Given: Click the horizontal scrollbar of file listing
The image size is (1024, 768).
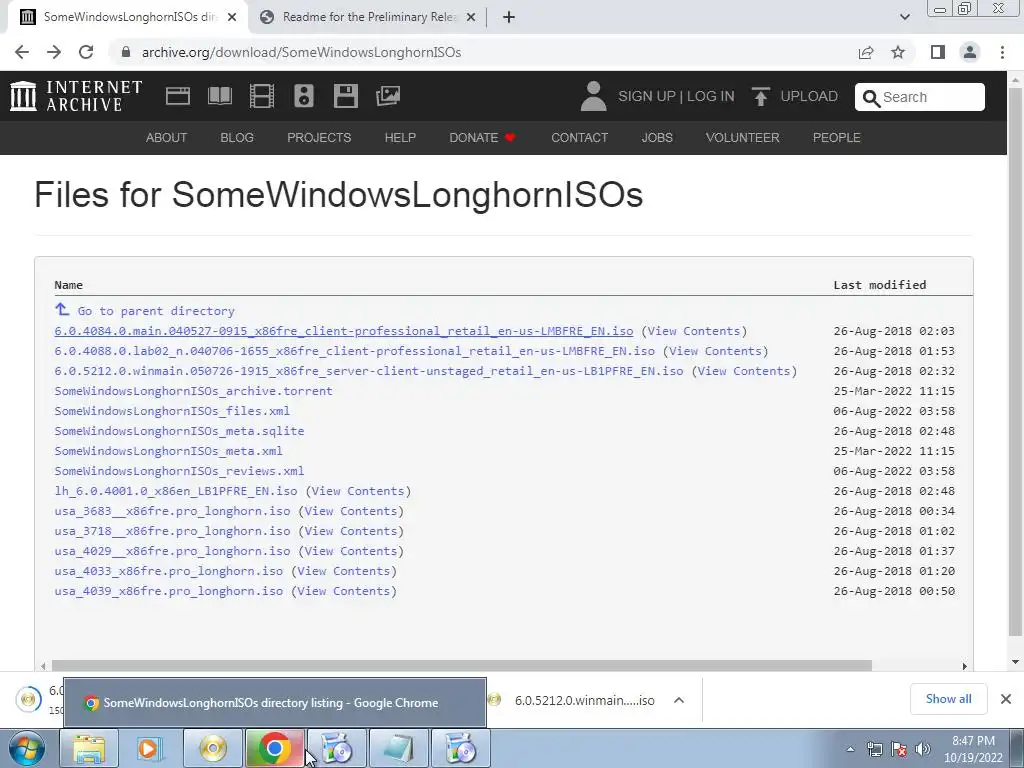Looking at the screenshot, I should (462, 665).
